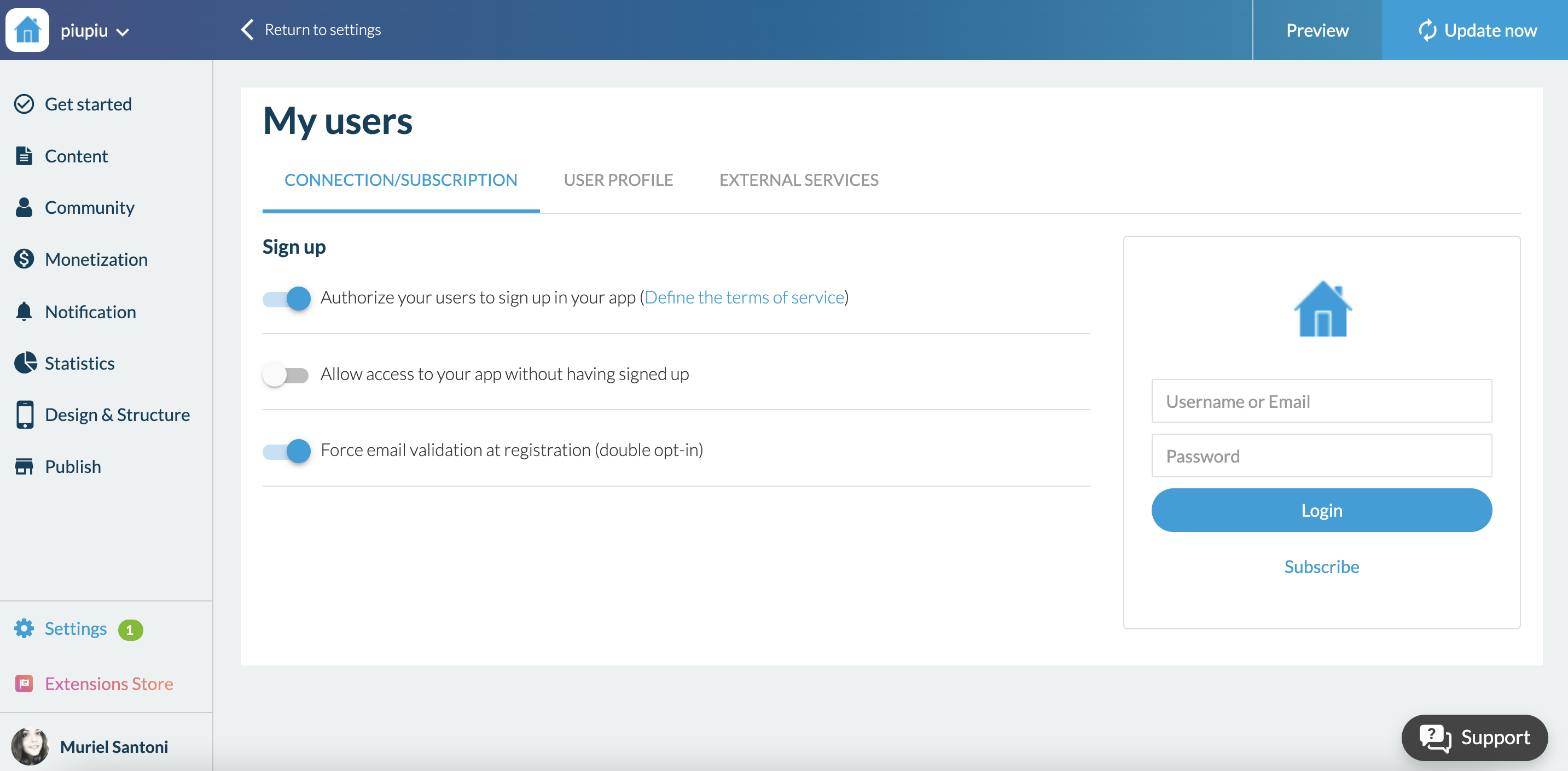1568x771 pixels.
Task: Enable access without having signed up
Action: tap(286, 374)
